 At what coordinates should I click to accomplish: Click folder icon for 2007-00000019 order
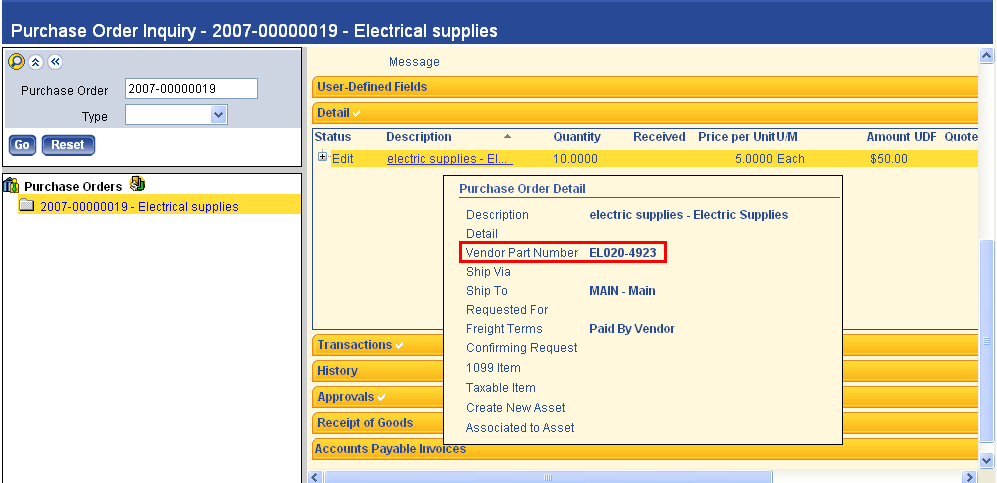point(27,206)
